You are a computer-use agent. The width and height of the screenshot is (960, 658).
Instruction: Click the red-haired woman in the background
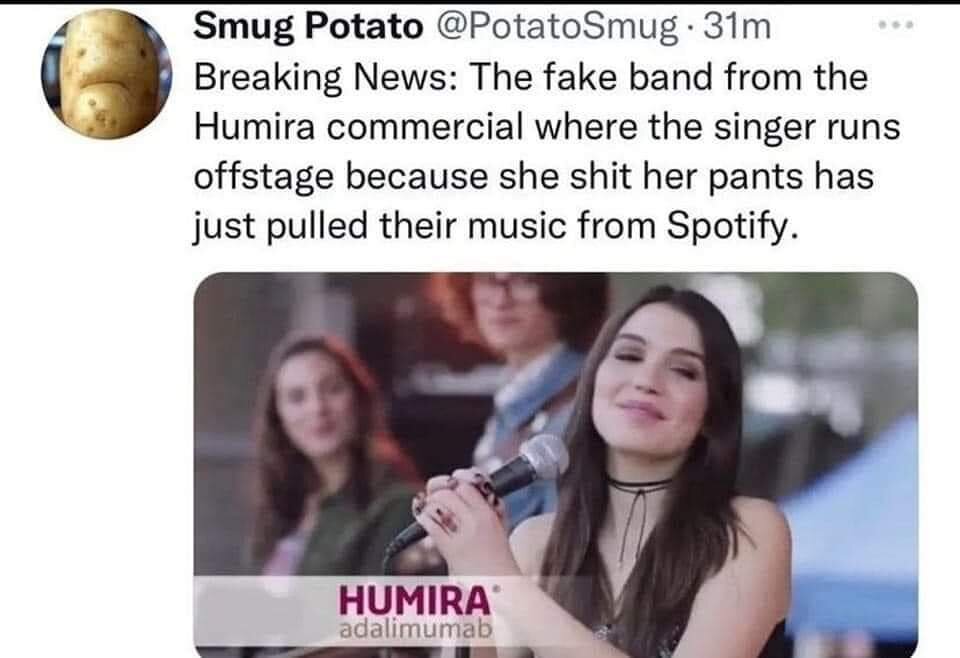pyautogui.click(x=324, y=453)
